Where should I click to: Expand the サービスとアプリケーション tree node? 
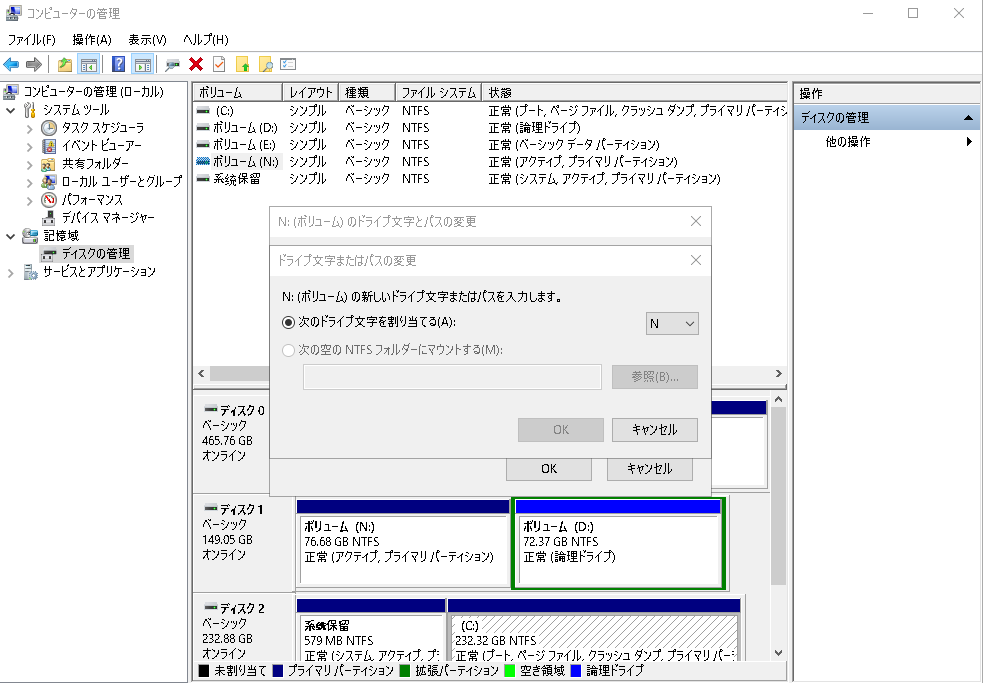(9, 271)
